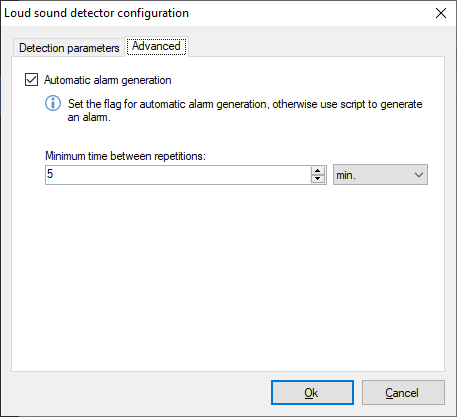Image resolution: width=457 pixels, height=417 pixels.
Task: Confirm settings with the Ok button
Action: [x=312, y=393]
